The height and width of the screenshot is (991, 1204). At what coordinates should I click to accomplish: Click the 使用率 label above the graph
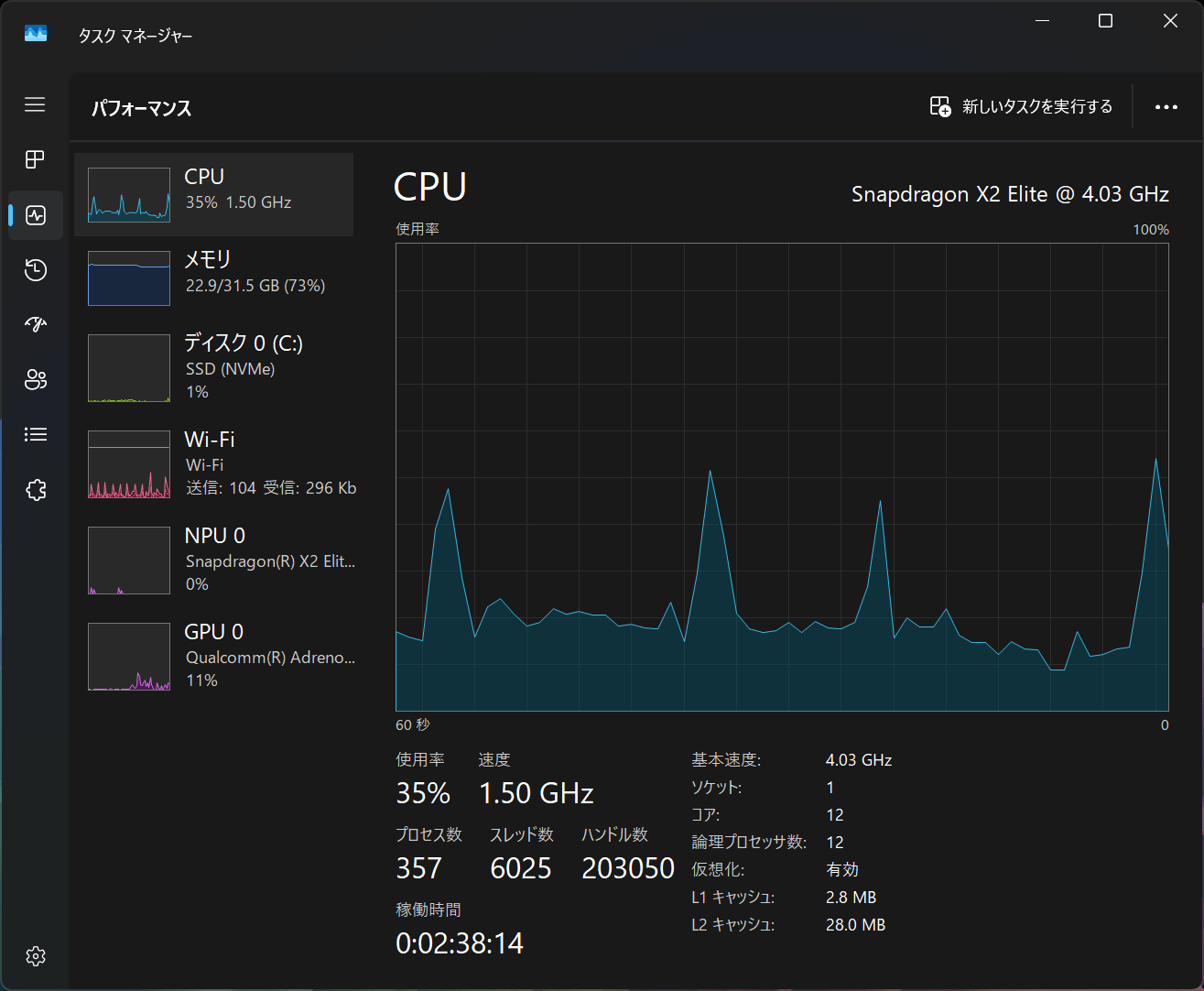click(418, 229)
